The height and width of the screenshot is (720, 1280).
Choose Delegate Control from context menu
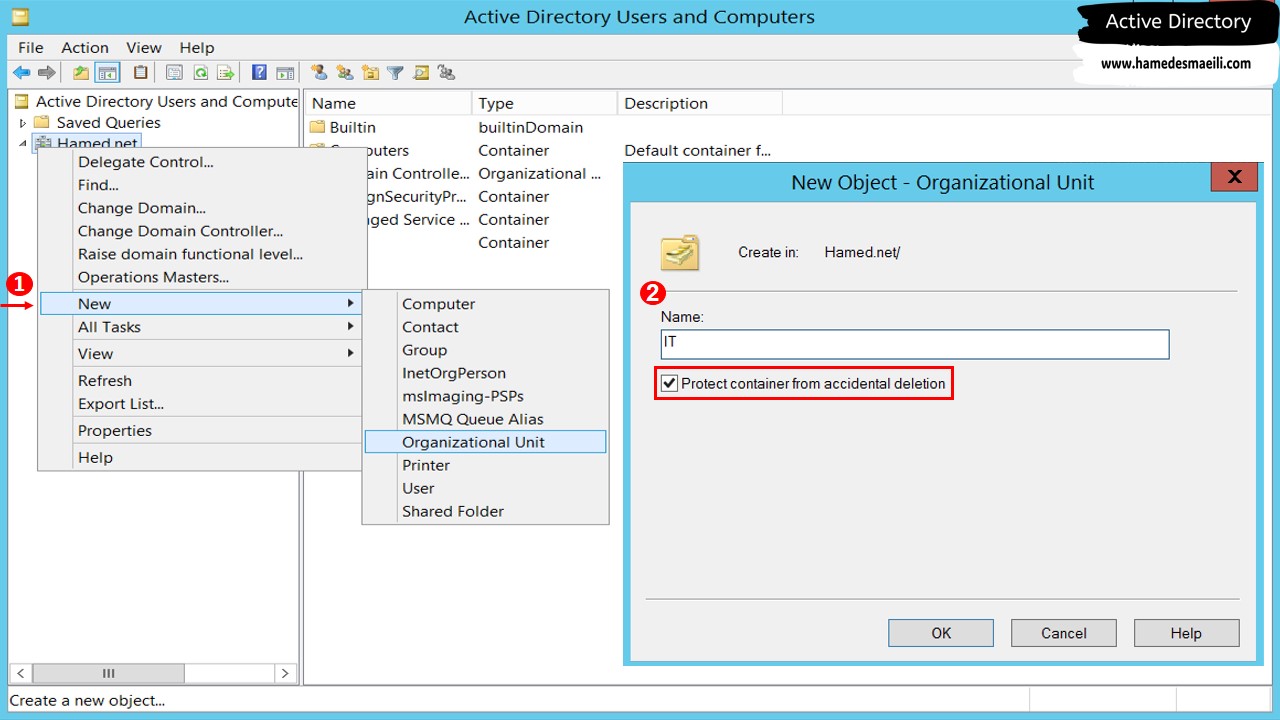(200, 162)
